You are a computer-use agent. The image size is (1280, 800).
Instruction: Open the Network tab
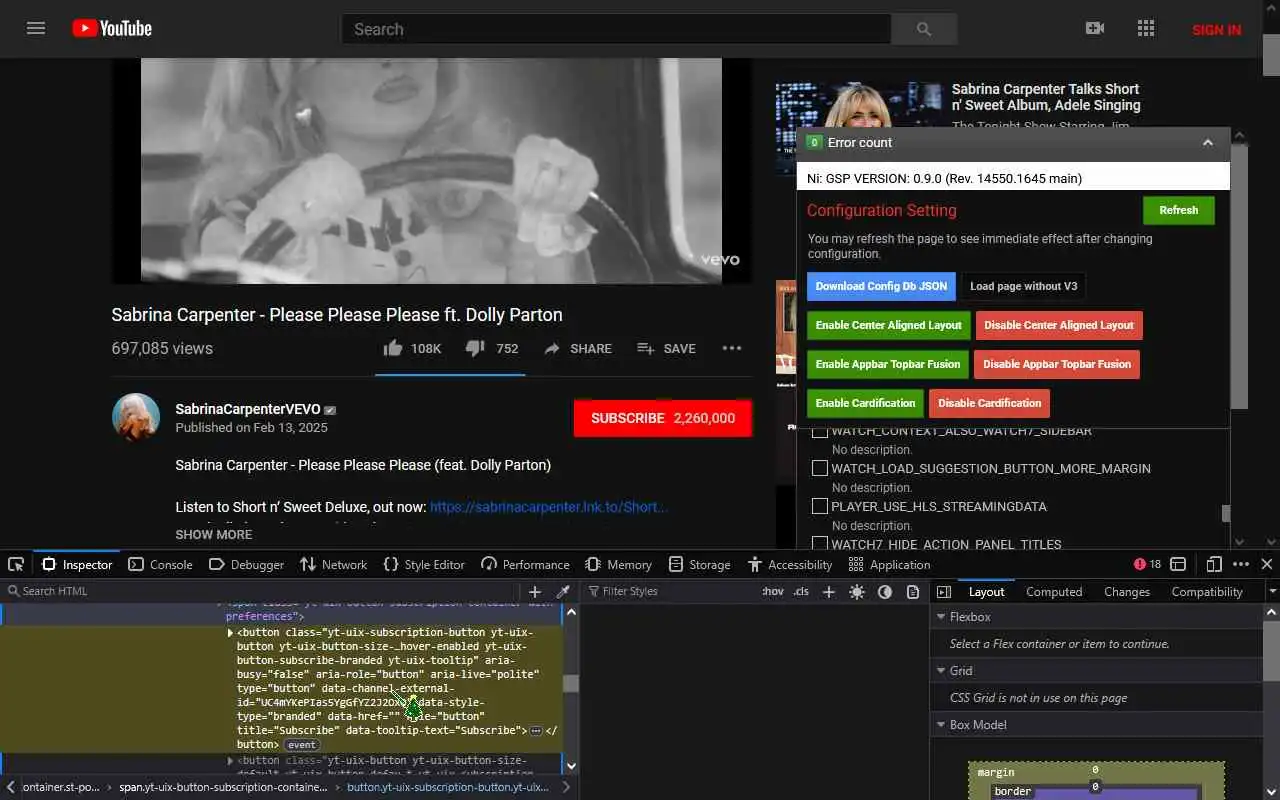pos(333,564)
